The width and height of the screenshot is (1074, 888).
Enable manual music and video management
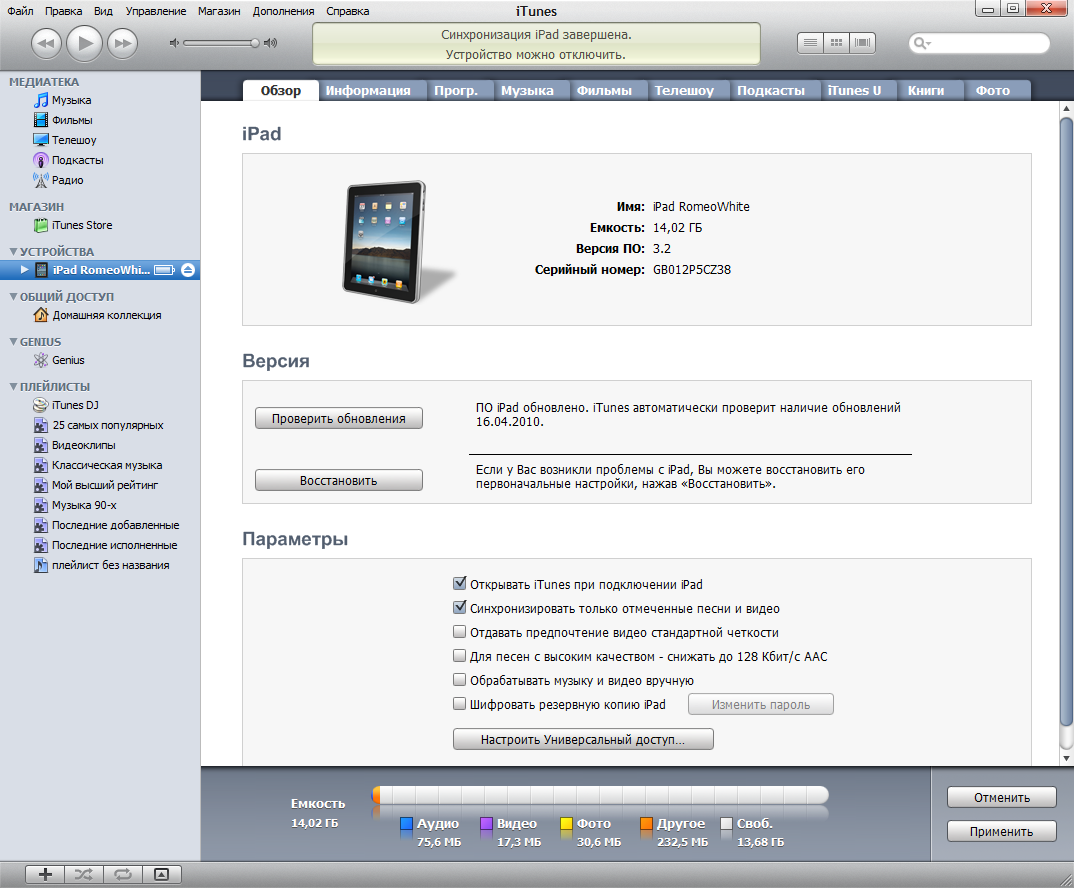click(460, 680)
